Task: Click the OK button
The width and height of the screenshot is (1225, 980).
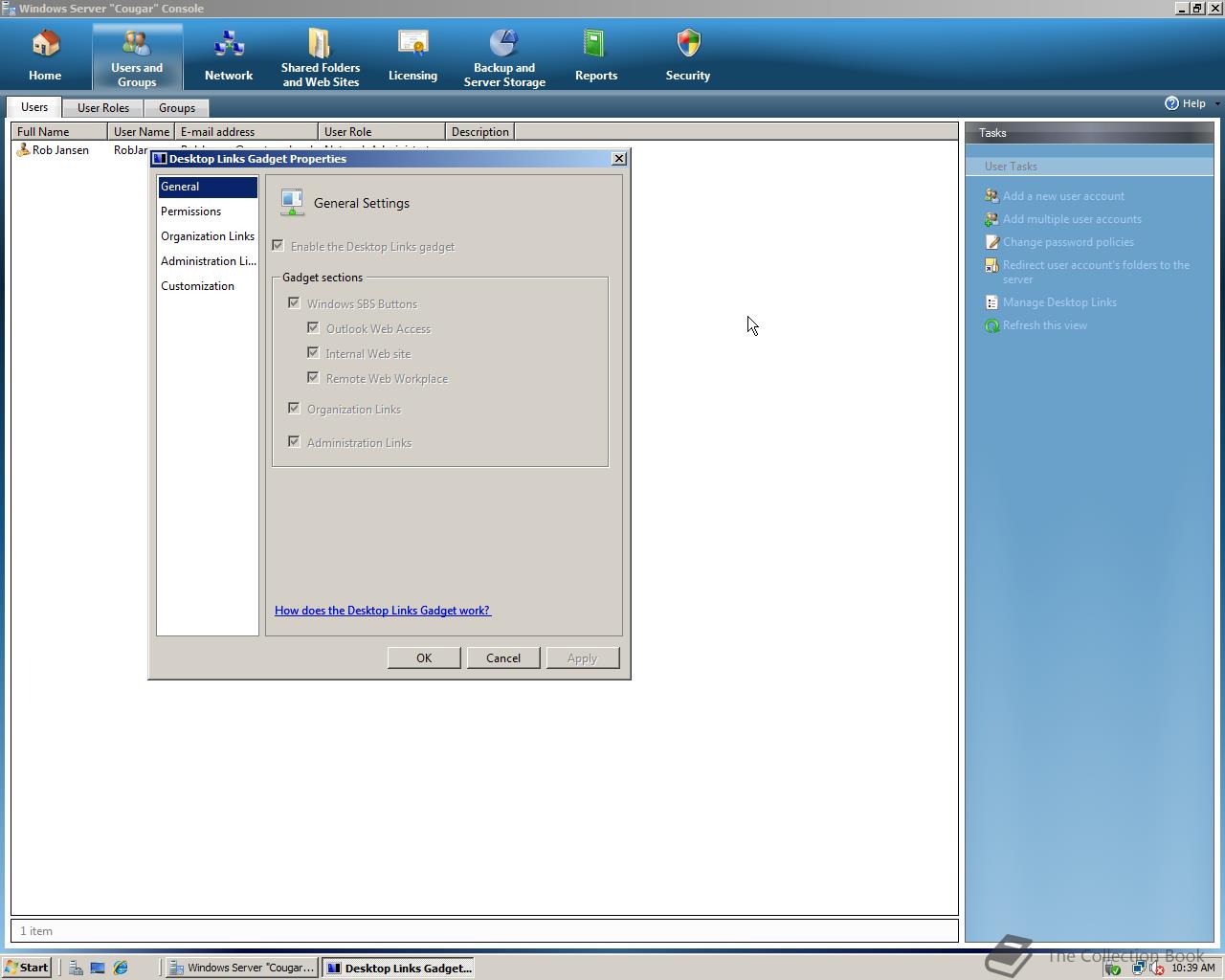Action: coord(424,658)
